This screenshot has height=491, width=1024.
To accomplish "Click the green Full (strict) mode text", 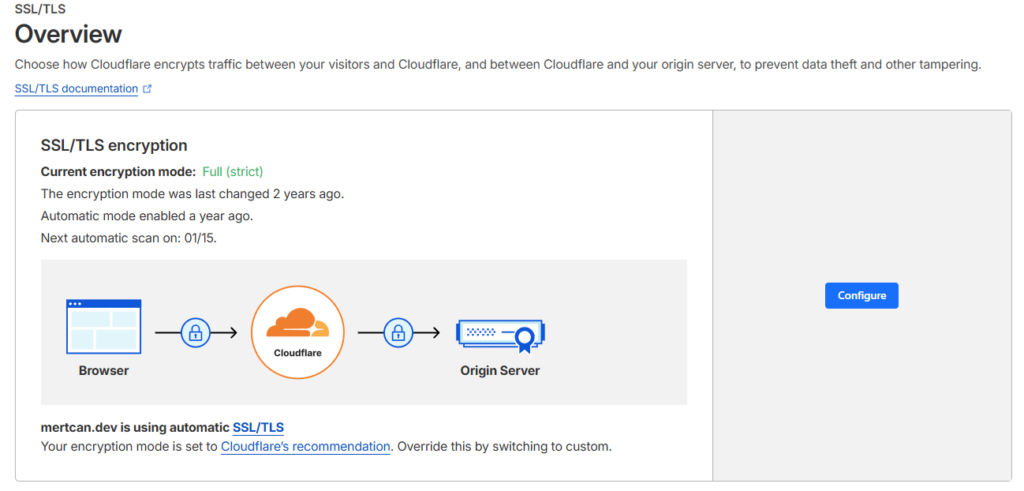I will [233, 172].
